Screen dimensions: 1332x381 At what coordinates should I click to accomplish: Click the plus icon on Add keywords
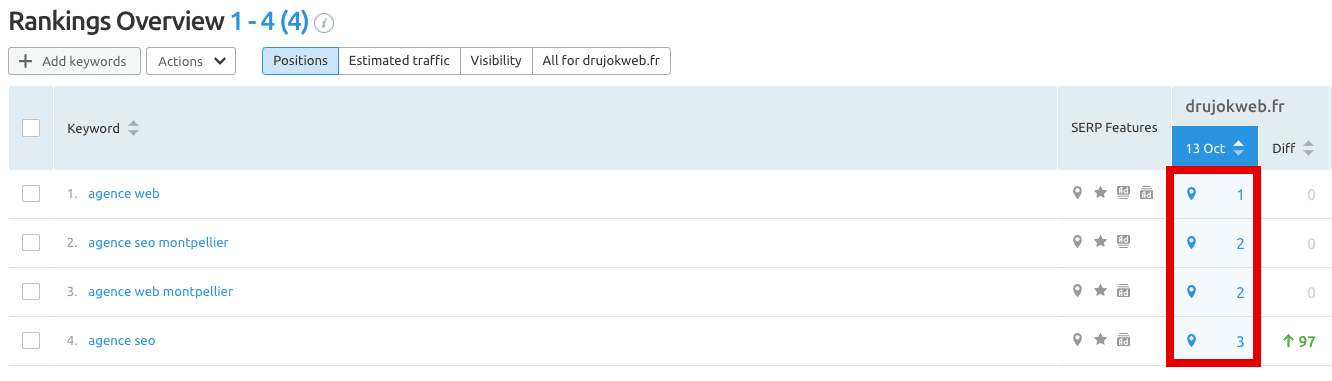[x=27, y=61]
